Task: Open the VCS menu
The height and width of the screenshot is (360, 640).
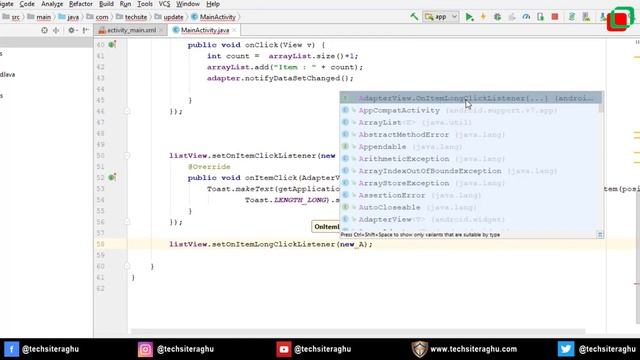Action: [x=164, y=4]
